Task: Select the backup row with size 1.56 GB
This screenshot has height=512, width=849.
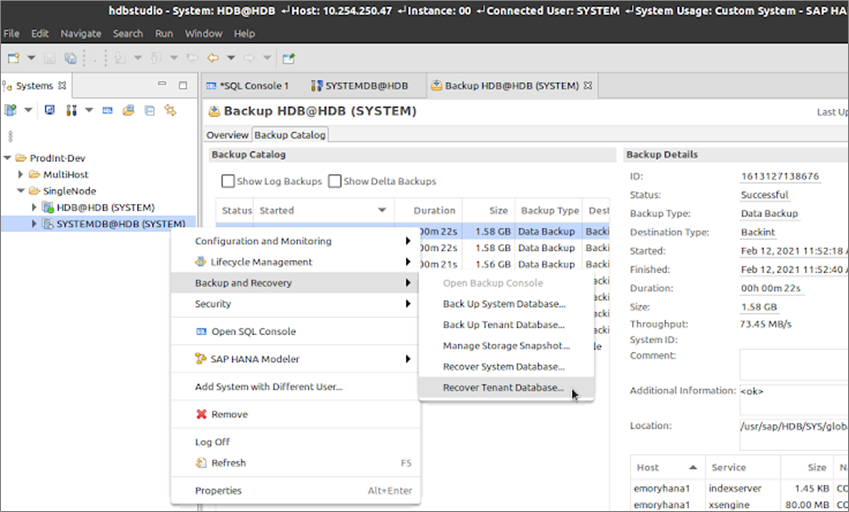Action: (413, 264)
